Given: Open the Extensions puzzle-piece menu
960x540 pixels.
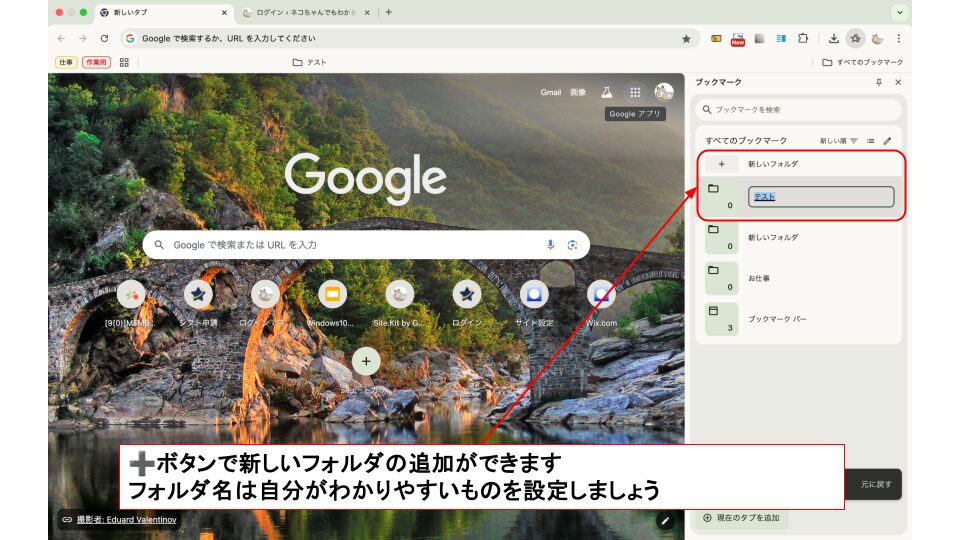Looking at the screenshot, I should (x=802, y=38).
